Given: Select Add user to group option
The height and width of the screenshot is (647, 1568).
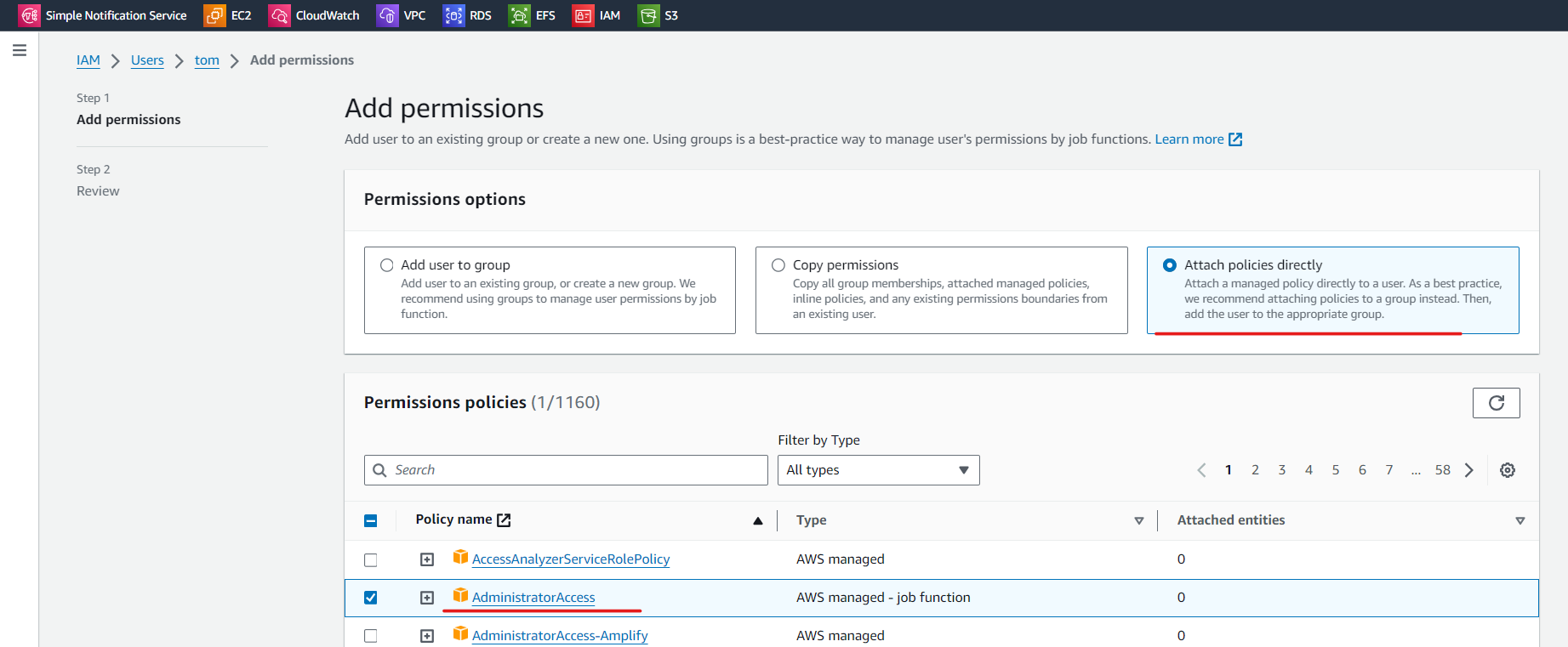Looking at the screenshot, I should click(x=387, y=265).
